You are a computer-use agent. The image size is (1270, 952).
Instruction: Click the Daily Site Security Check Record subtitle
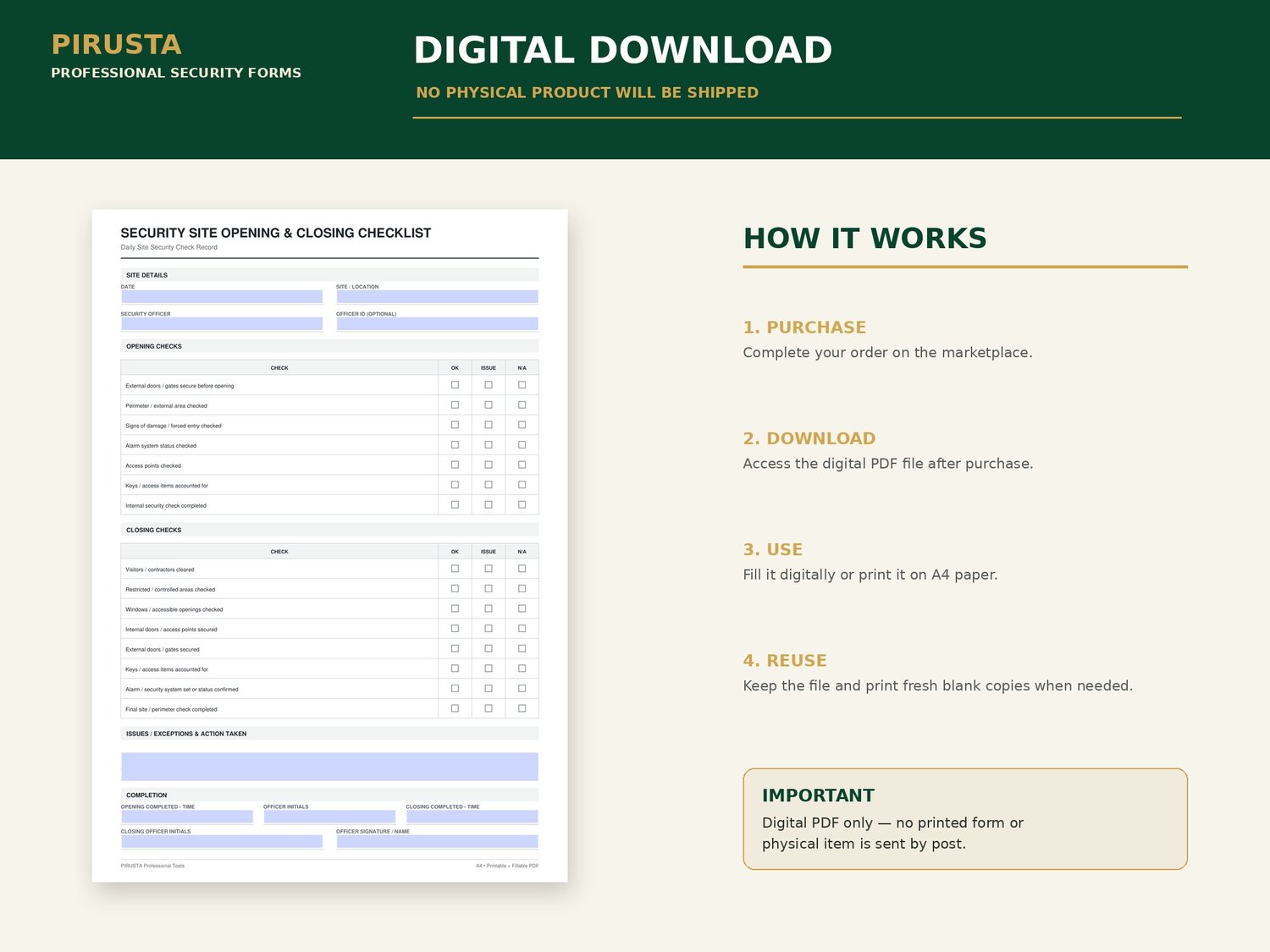(x=169, y=247)
